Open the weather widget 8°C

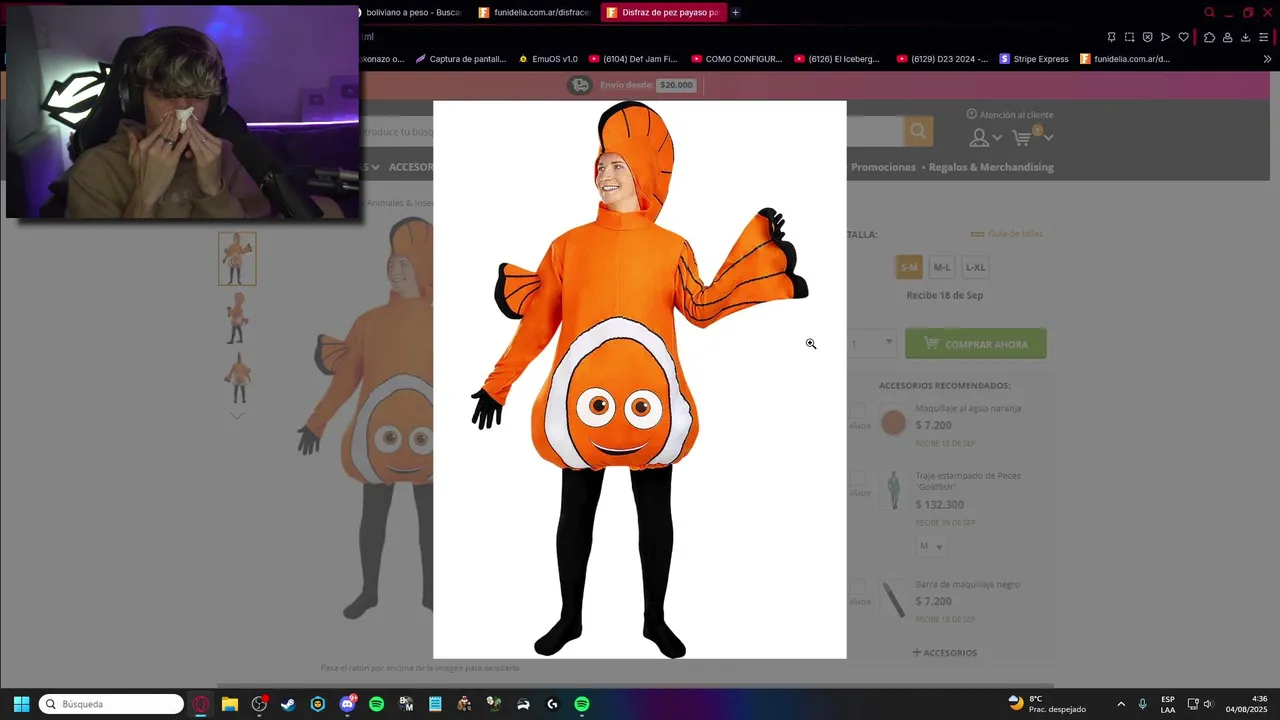[1047, 704]
